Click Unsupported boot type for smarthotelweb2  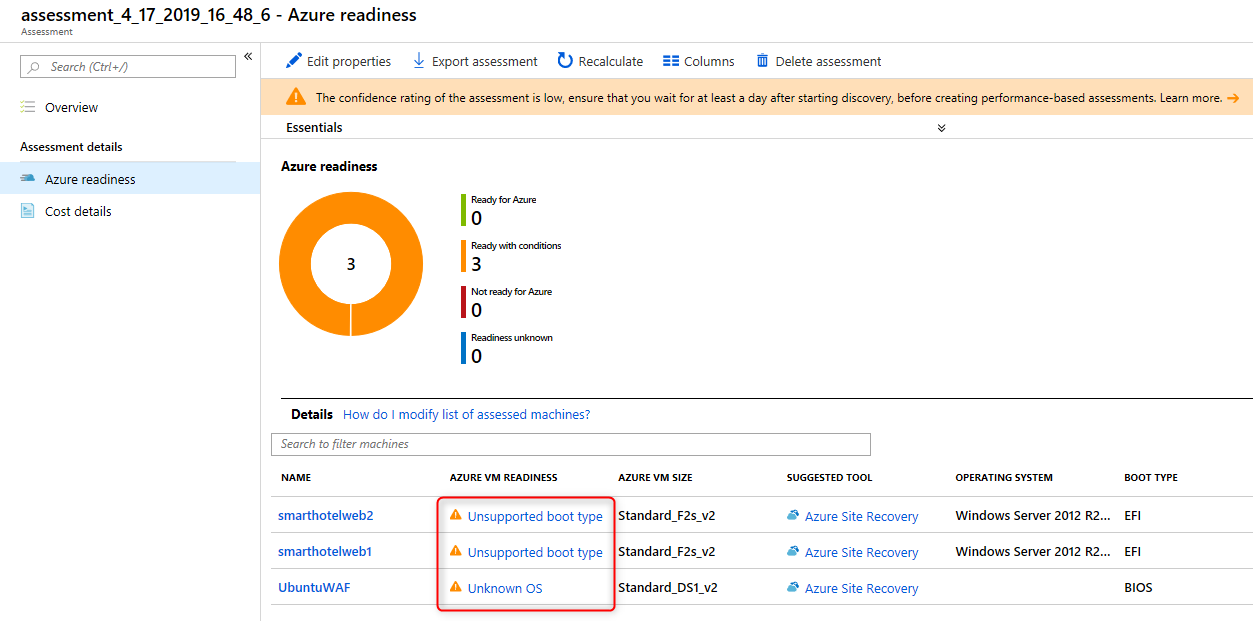point(535,516)
